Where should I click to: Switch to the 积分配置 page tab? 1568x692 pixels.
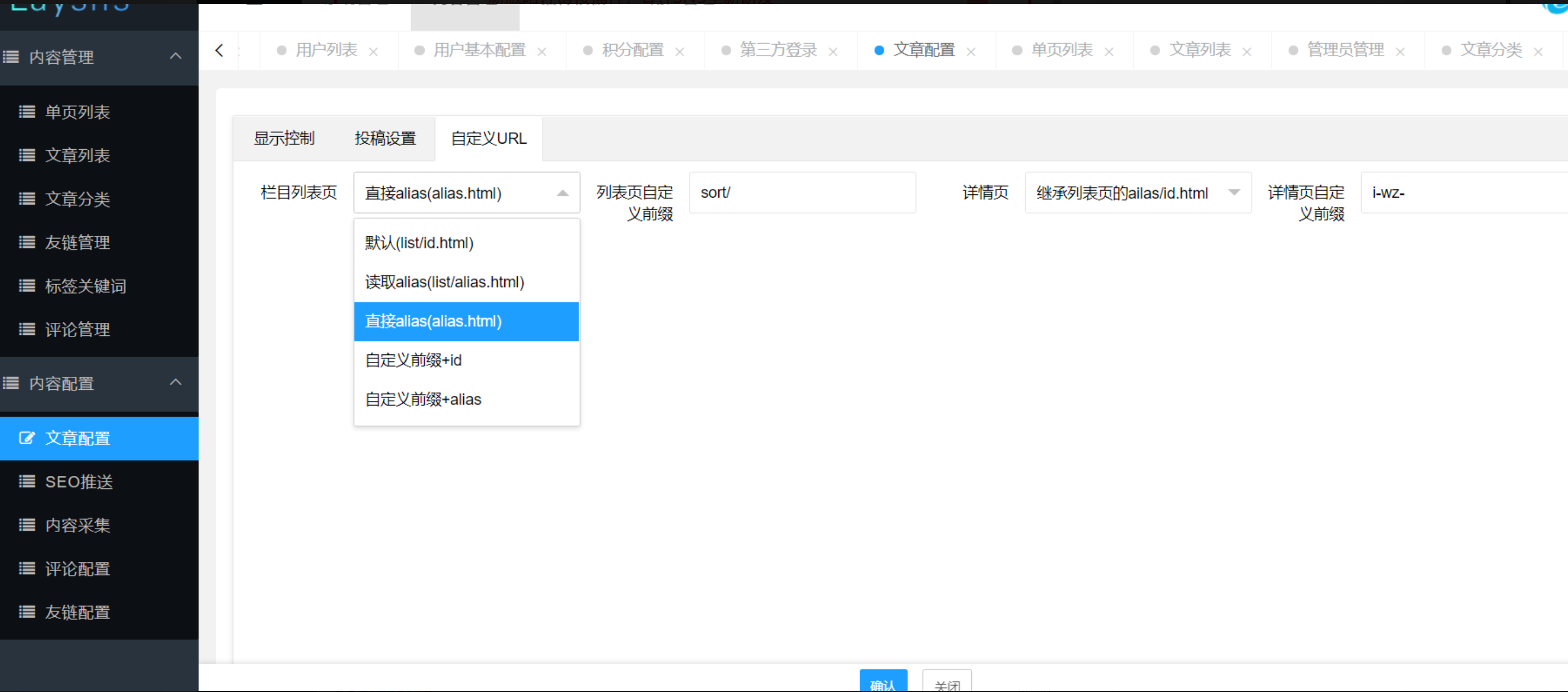[x=633, y=50]
